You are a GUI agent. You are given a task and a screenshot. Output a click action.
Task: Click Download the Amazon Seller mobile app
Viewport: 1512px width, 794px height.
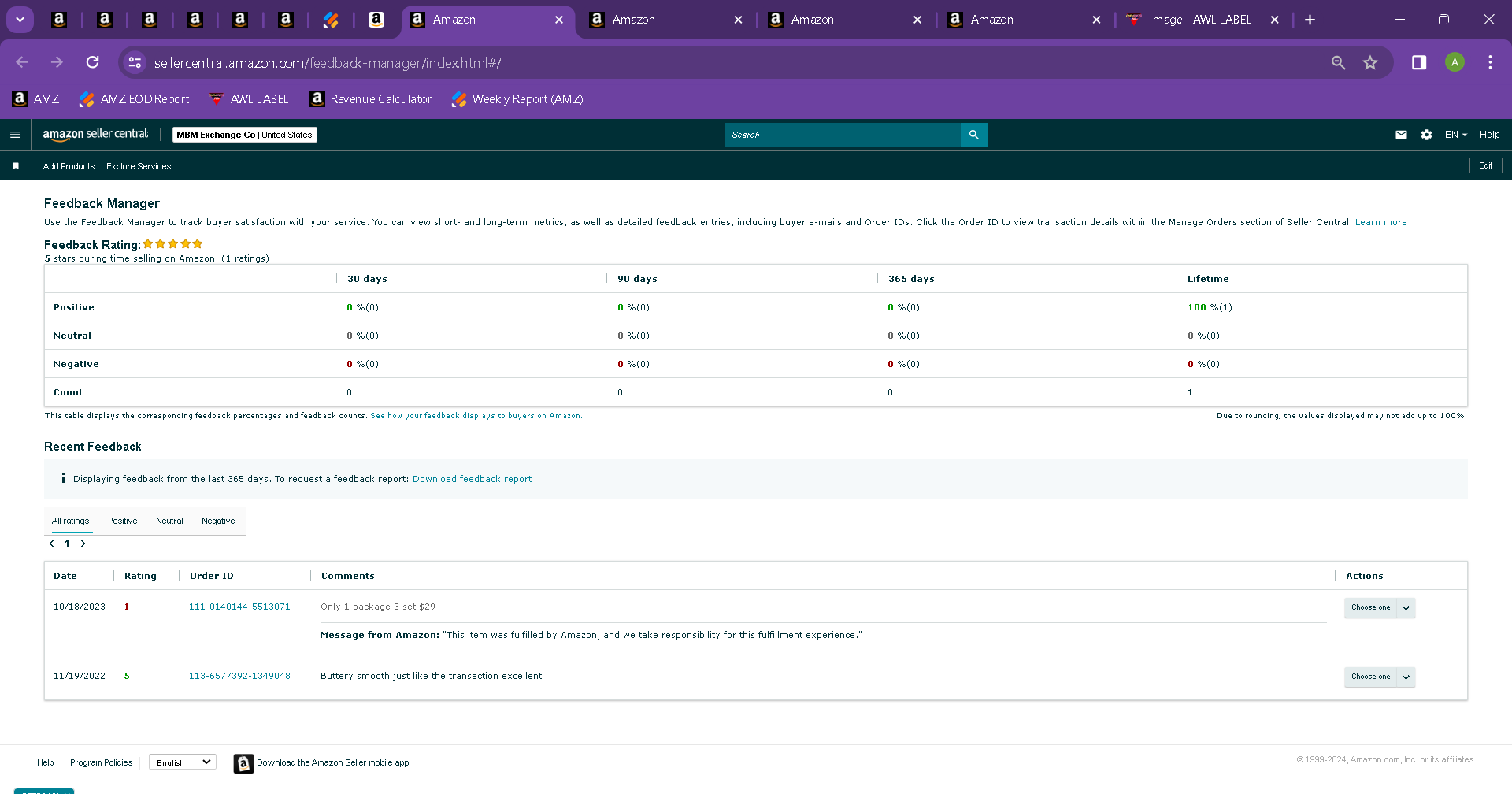point(332,762)
